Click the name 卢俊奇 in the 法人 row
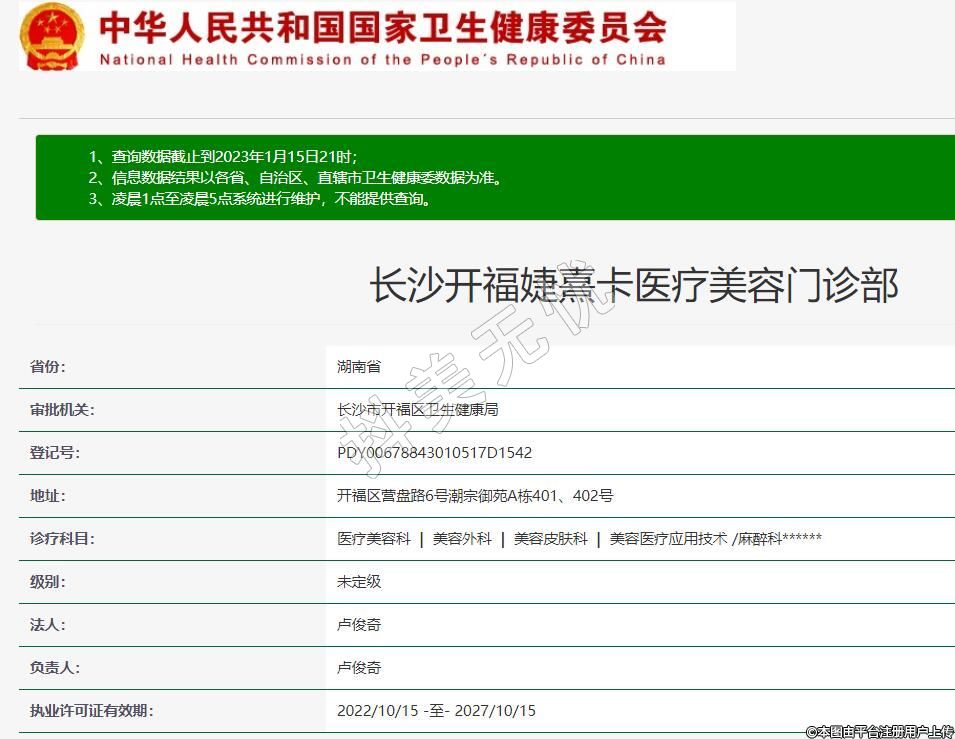This screenshot has width=955, height=739. 359,625
